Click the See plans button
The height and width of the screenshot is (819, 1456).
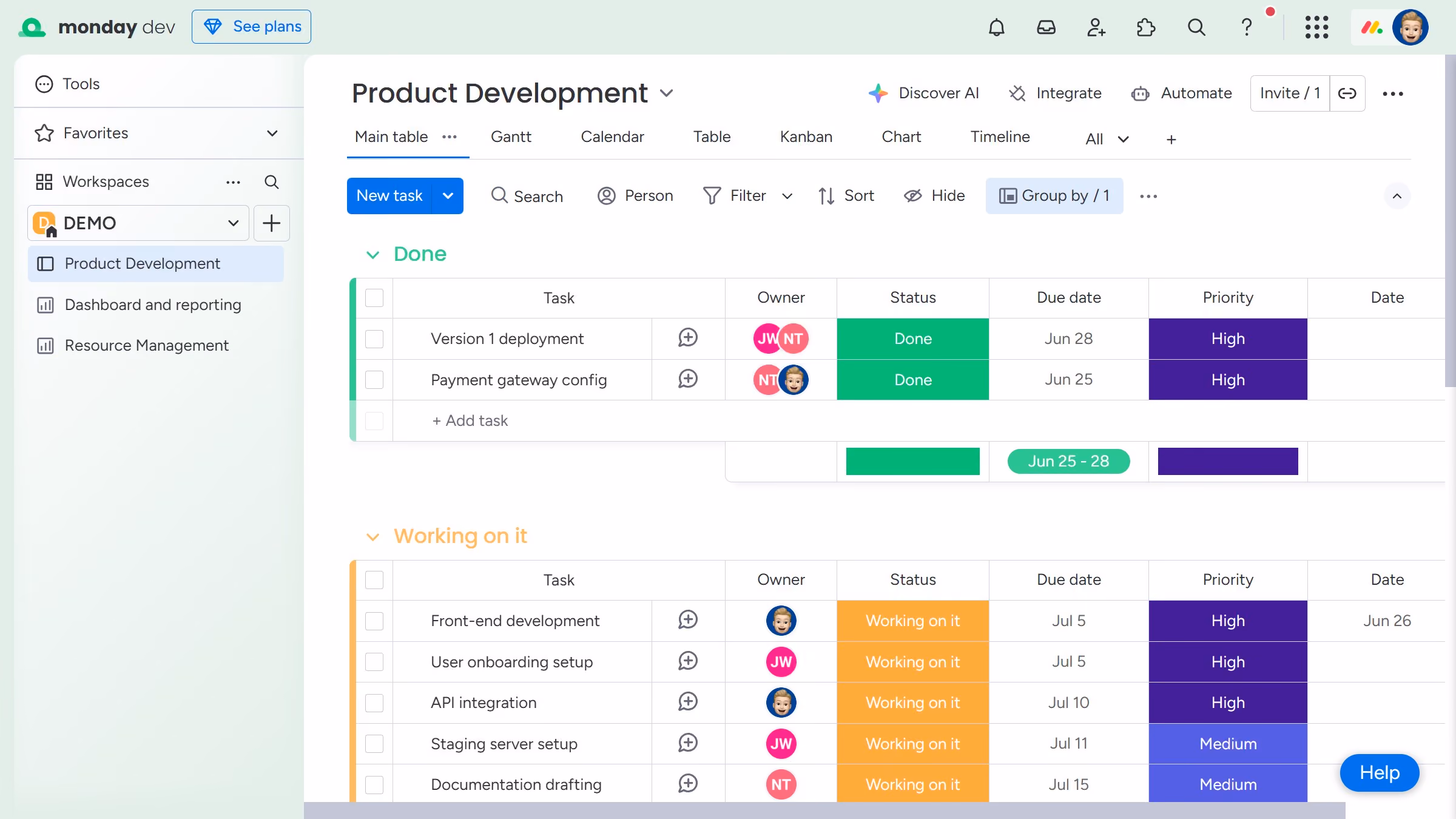pos(251,27)
